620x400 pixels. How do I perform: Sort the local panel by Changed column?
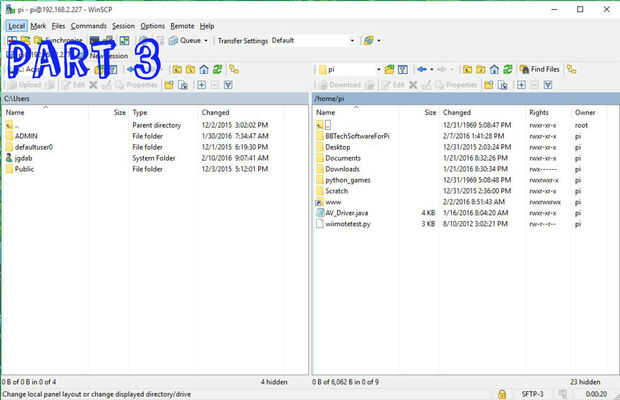click(x=215, y=113)
